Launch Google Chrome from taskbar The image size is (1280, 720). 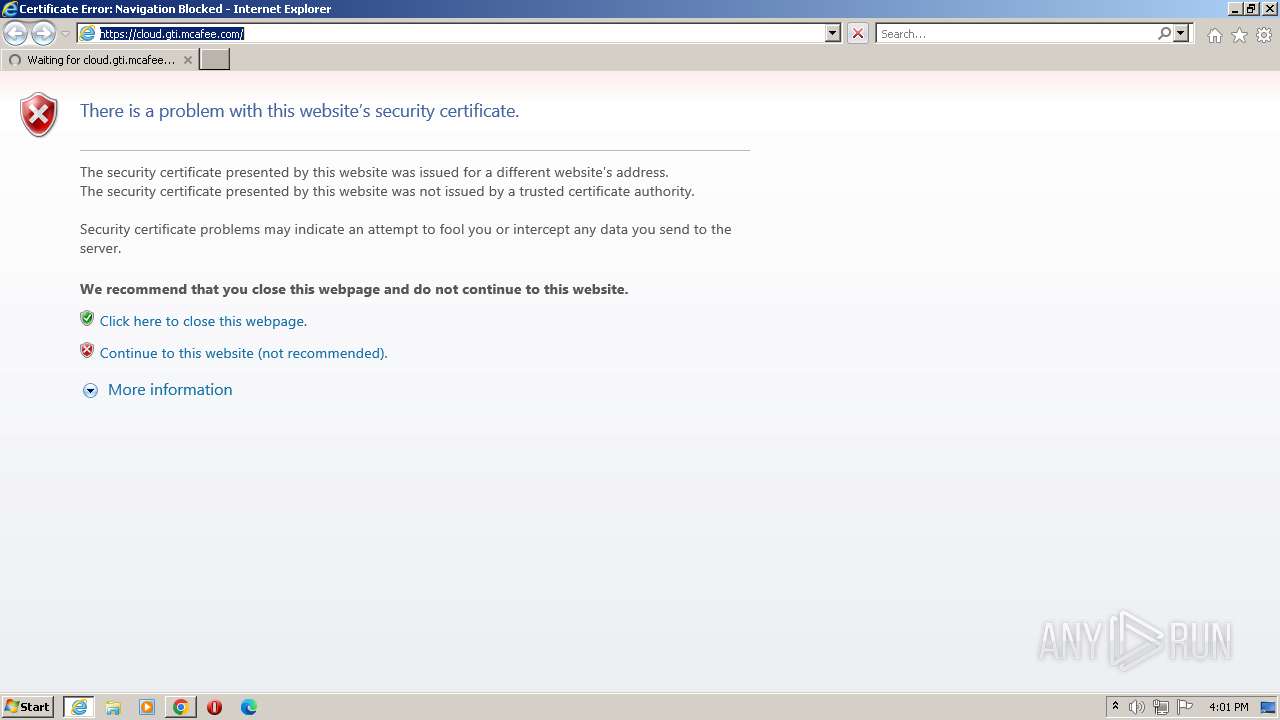[181, 707]
